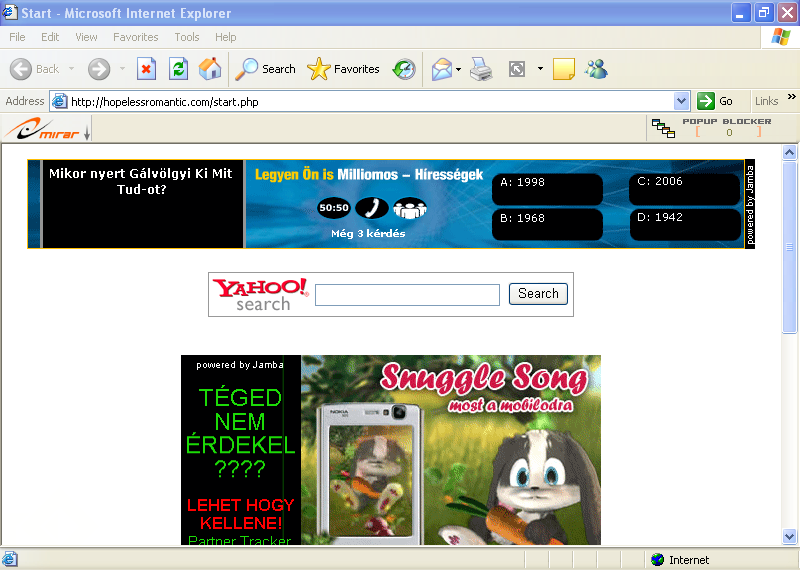Screen dimensions: 800x570
Task: Click the Windows flag logo
Action: click(x=781, y=37)
